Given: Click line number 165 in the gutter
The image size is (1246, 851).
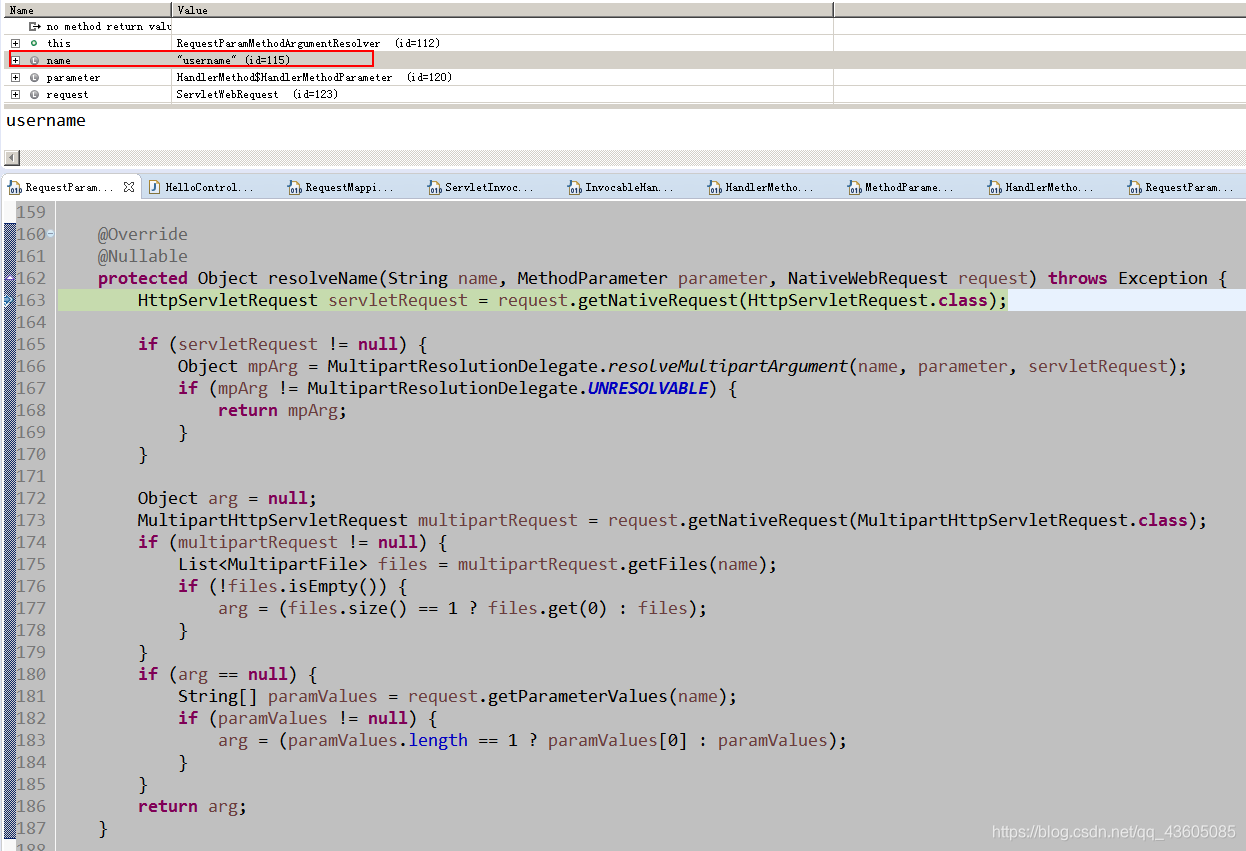Looking at the screenshot, I should click(31, 344).
